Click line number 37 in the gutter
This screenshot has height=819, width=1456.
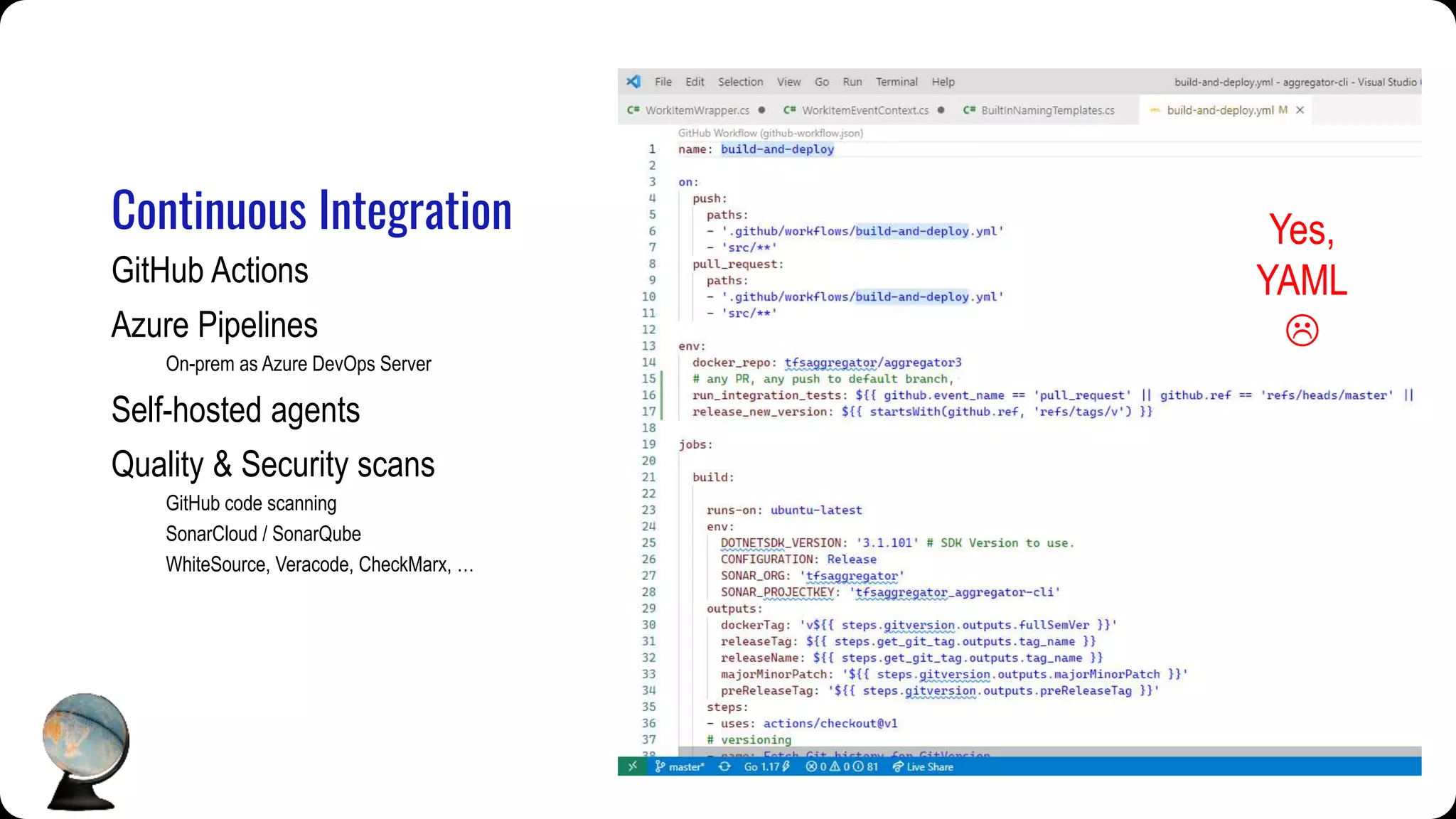click(648, 739)
